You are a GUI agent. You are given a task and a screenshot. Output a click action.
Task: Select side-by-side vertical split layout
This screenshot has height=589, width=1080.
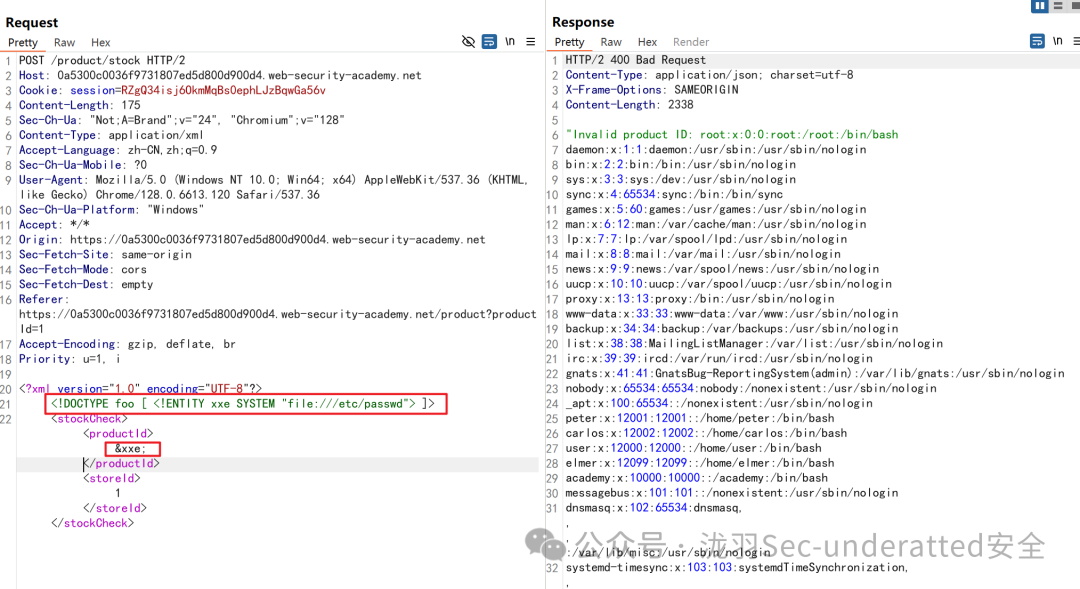[1039, 6]
